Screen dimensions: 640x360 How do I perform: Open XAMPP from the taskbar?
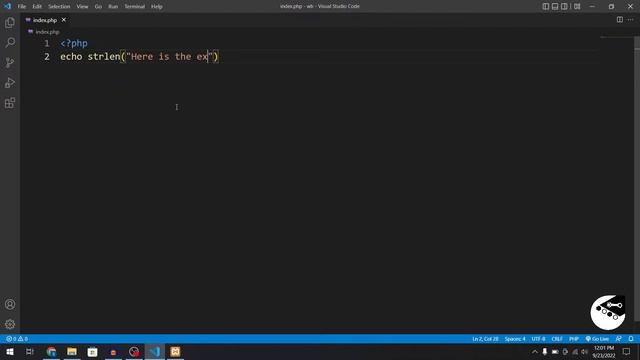[175, 351]
